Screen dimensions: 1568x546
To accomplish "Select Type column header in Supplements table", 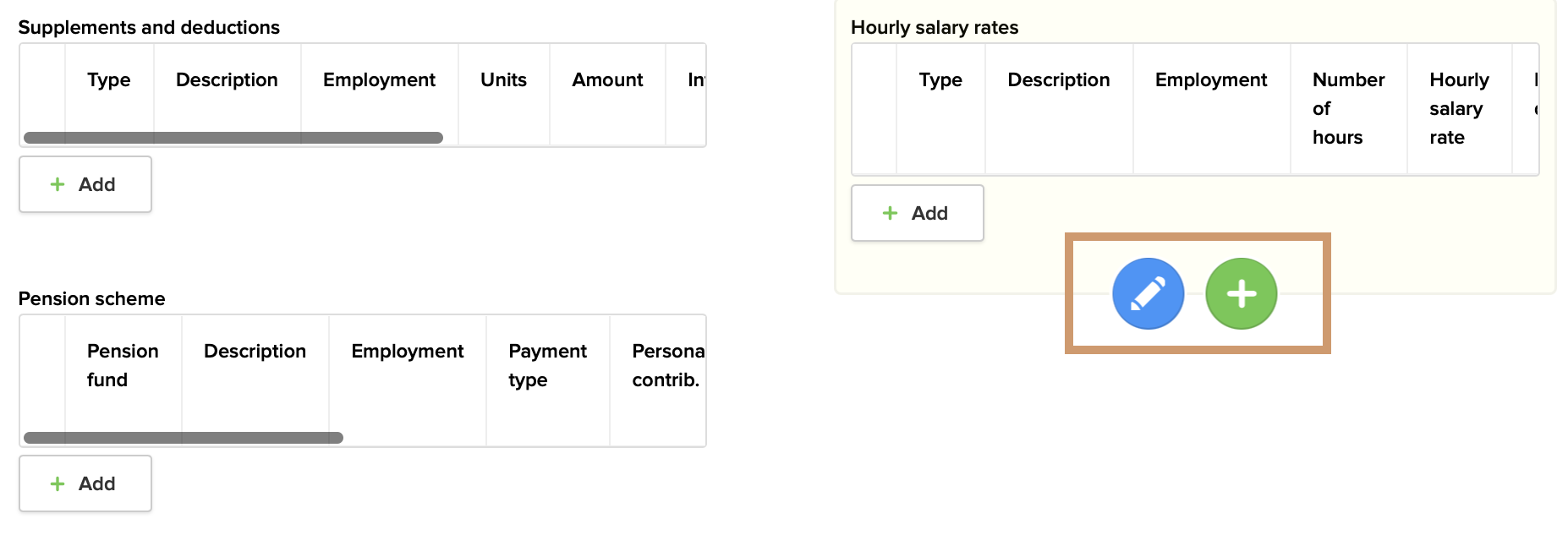I will 109,79.
